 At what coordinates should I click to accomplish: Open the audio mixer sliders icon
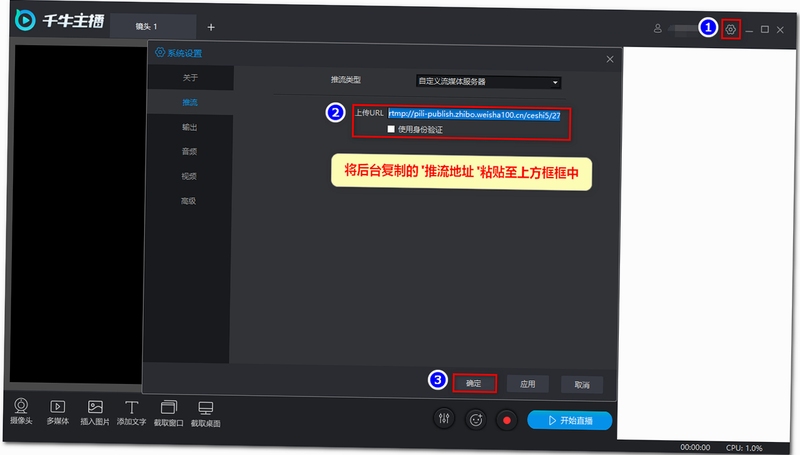point(444,419)
